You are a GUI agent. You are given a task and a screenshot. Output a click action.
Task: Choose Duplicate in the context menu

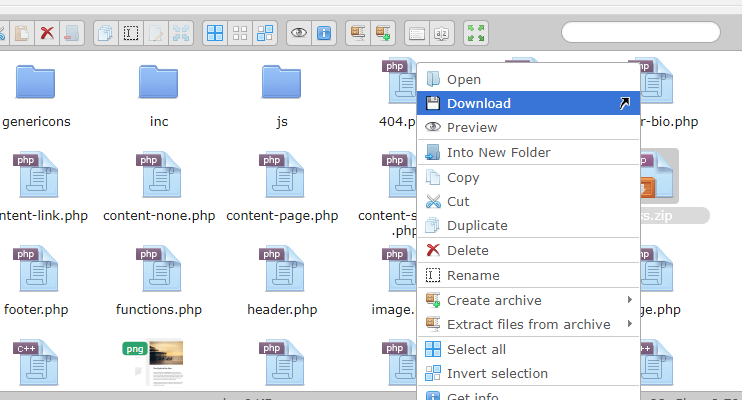tap(528, 225)
